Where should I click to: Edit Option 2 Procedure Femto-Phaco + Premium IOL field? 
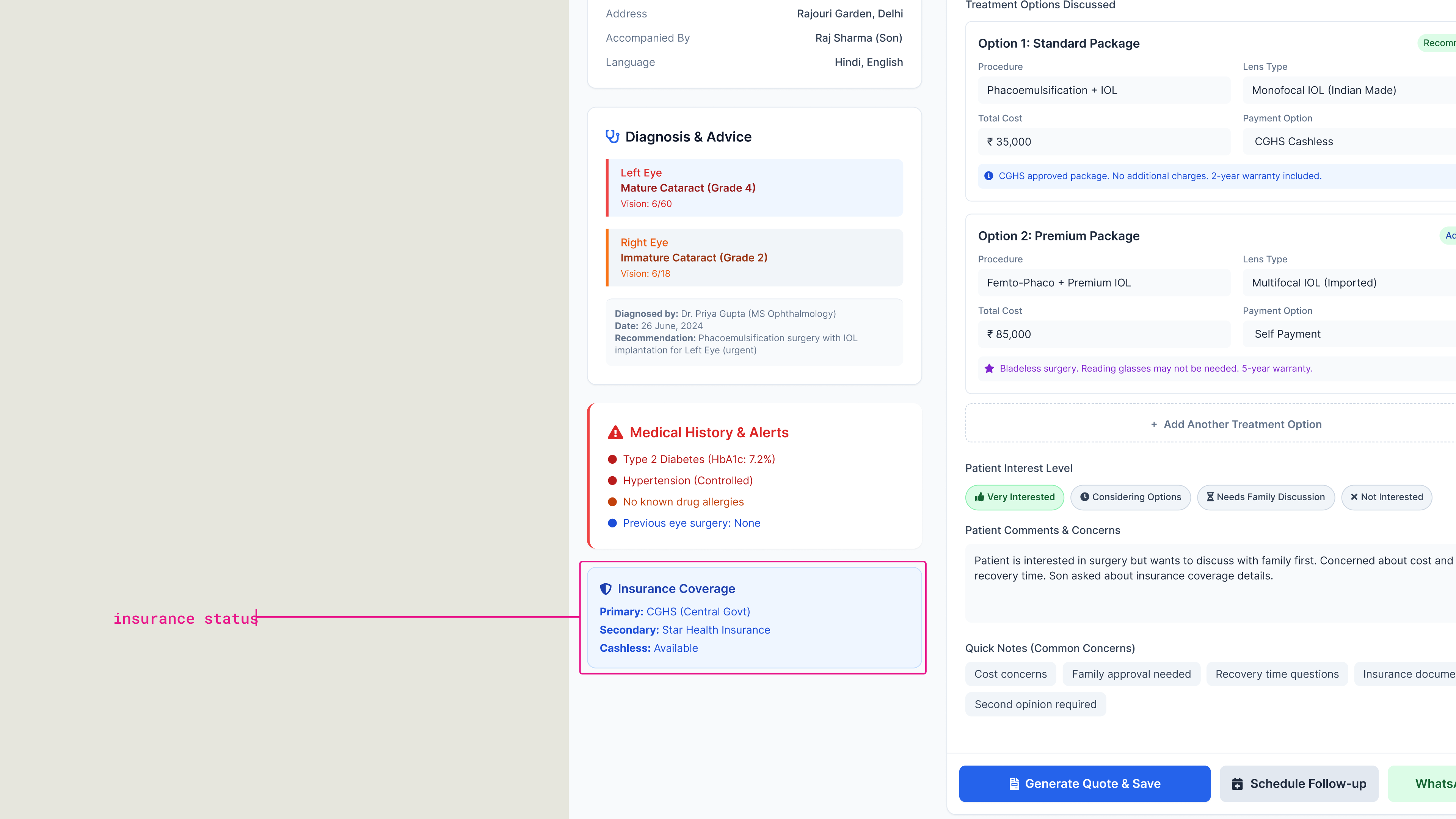coord(1104,283)
